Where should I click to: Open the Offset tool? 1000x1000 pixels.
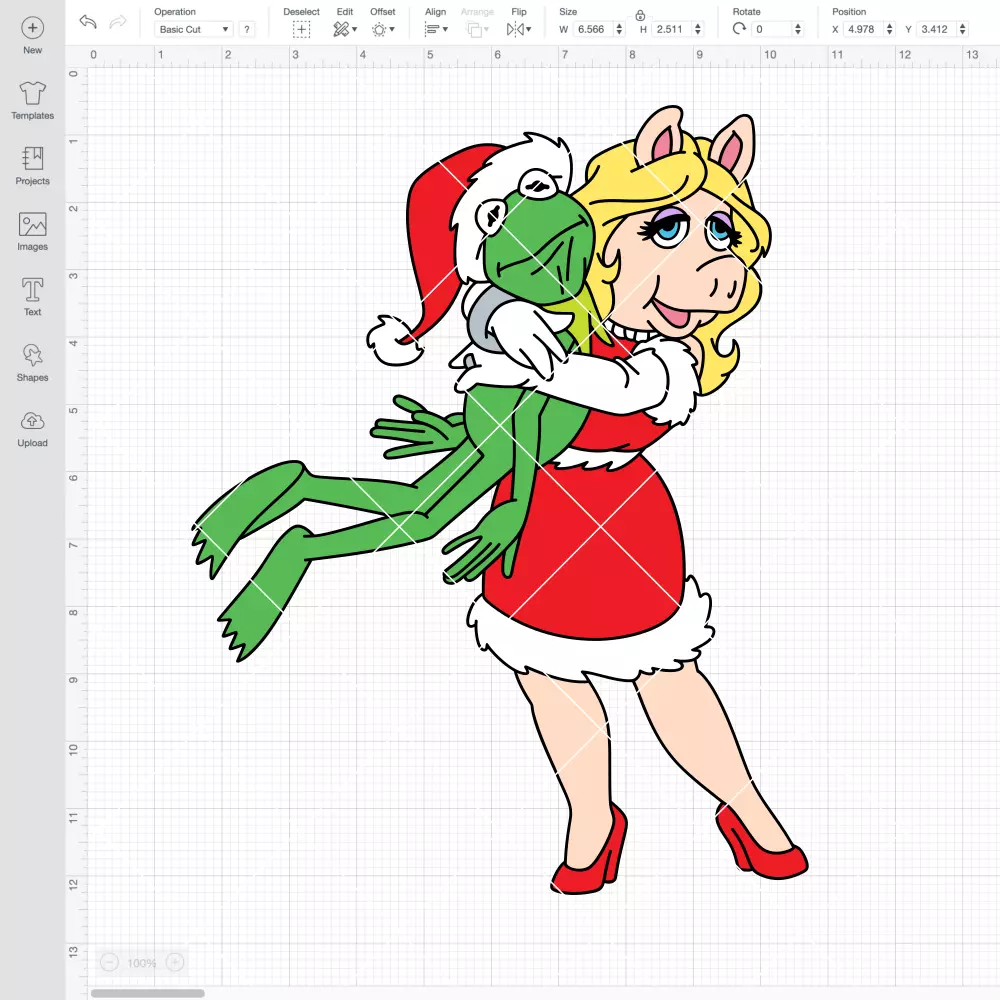tap(383, 29)
